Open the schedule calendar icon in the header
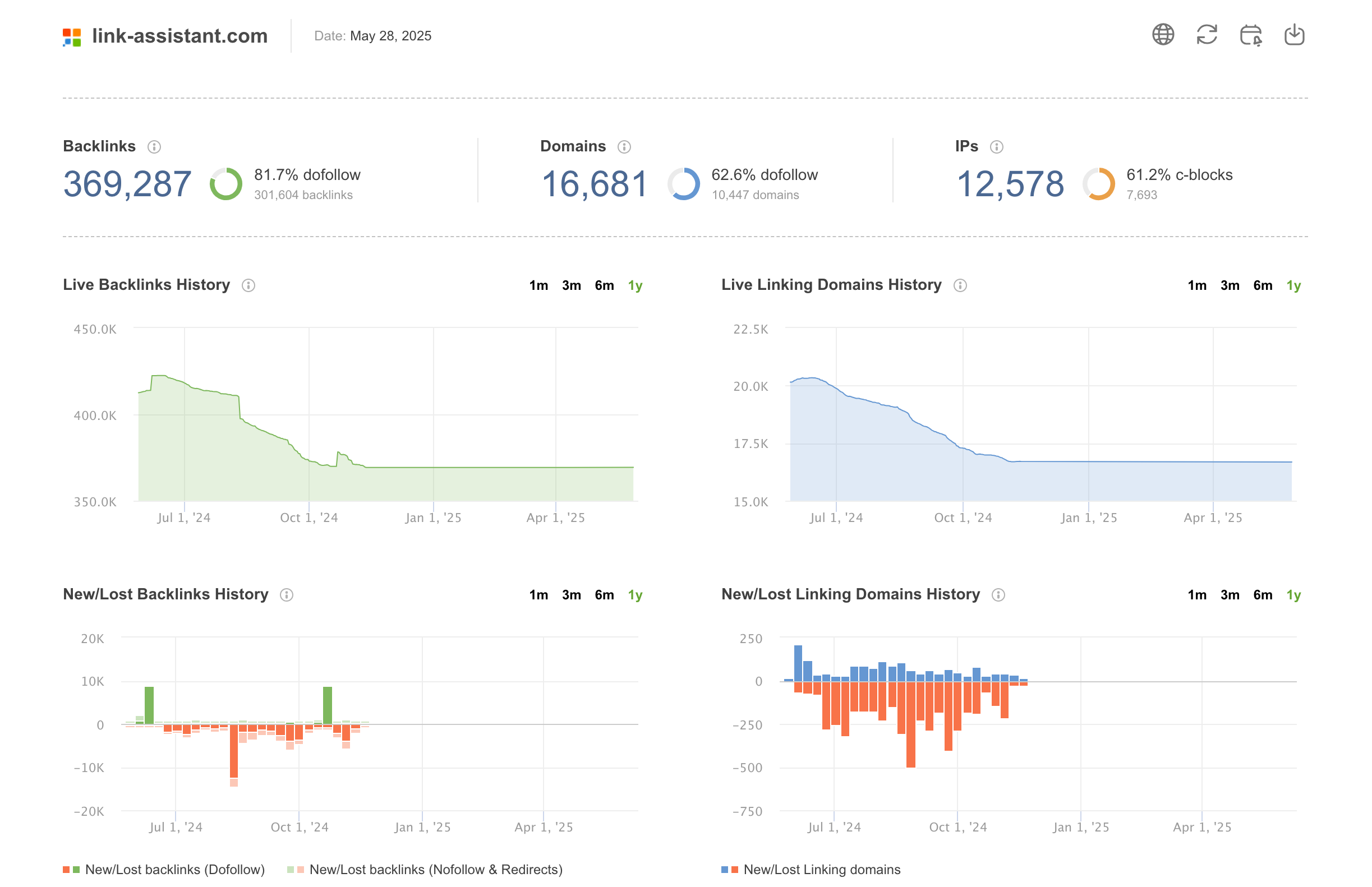The height and width of the screenshot is (887, 1372). (1250, 35)
